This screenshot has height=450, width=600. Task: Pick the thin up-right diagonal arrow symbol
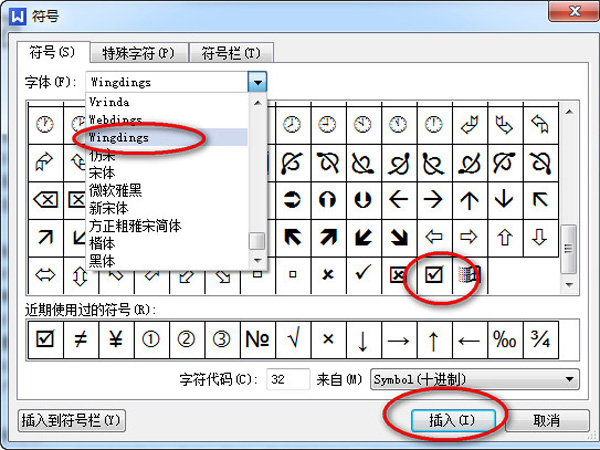(45, 237)
